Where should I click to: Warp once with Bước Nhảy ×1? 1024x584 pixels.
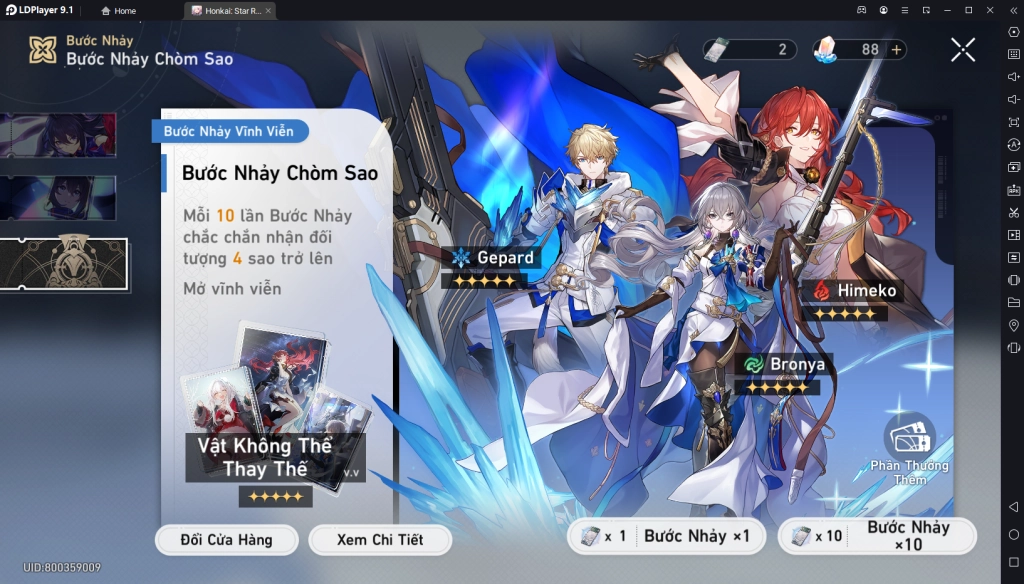tap(667, 536)
